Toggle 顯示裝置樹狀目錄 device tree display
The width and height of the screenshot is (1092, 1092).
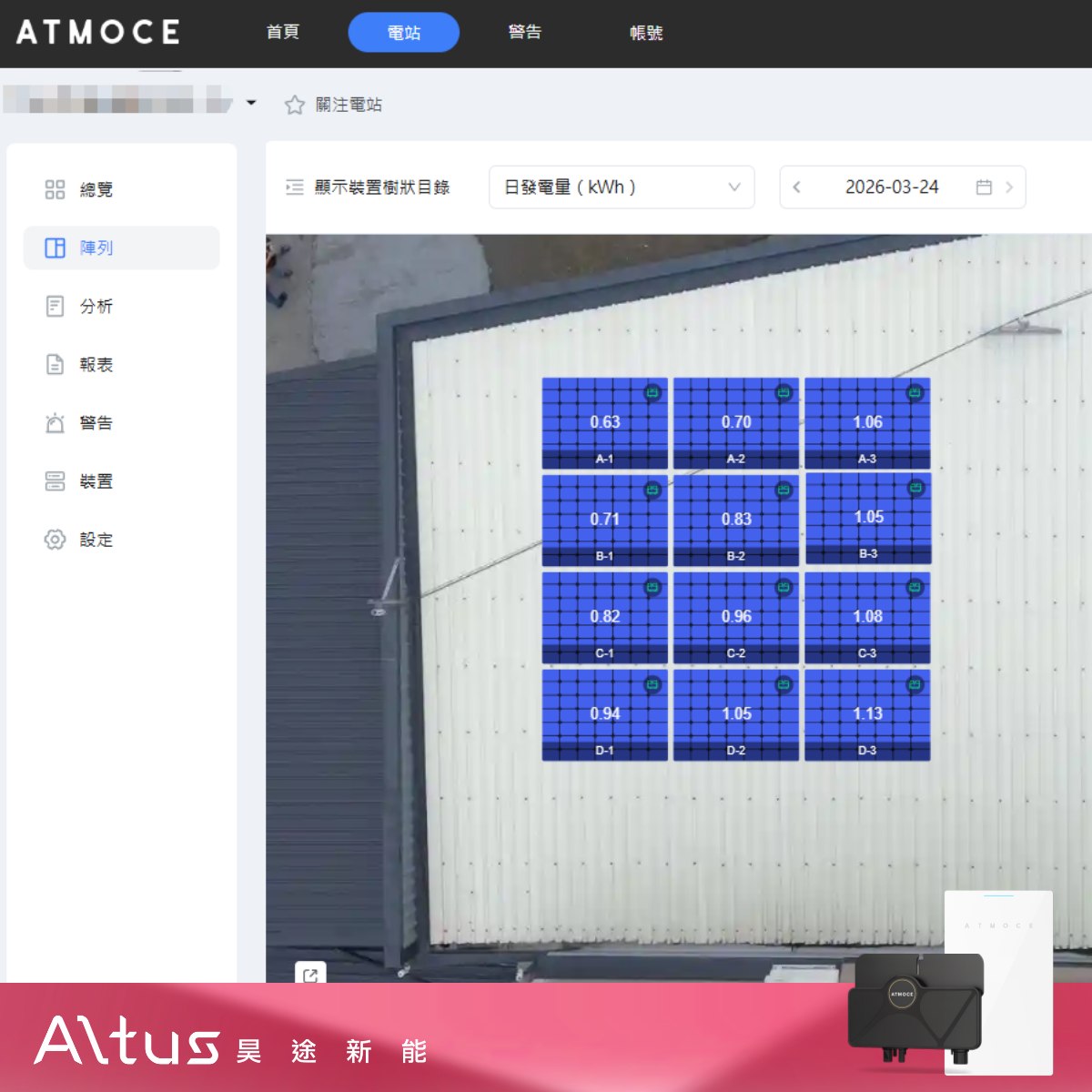[368, 187]
